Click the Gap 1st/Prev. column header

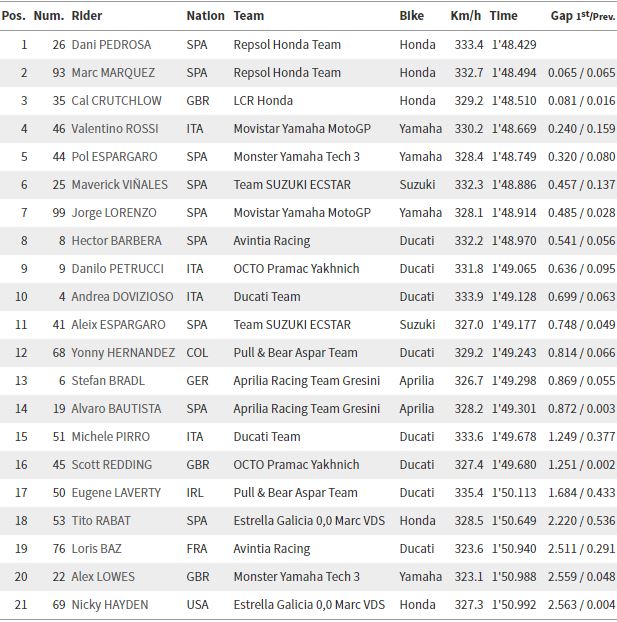[x=582, y=16]
